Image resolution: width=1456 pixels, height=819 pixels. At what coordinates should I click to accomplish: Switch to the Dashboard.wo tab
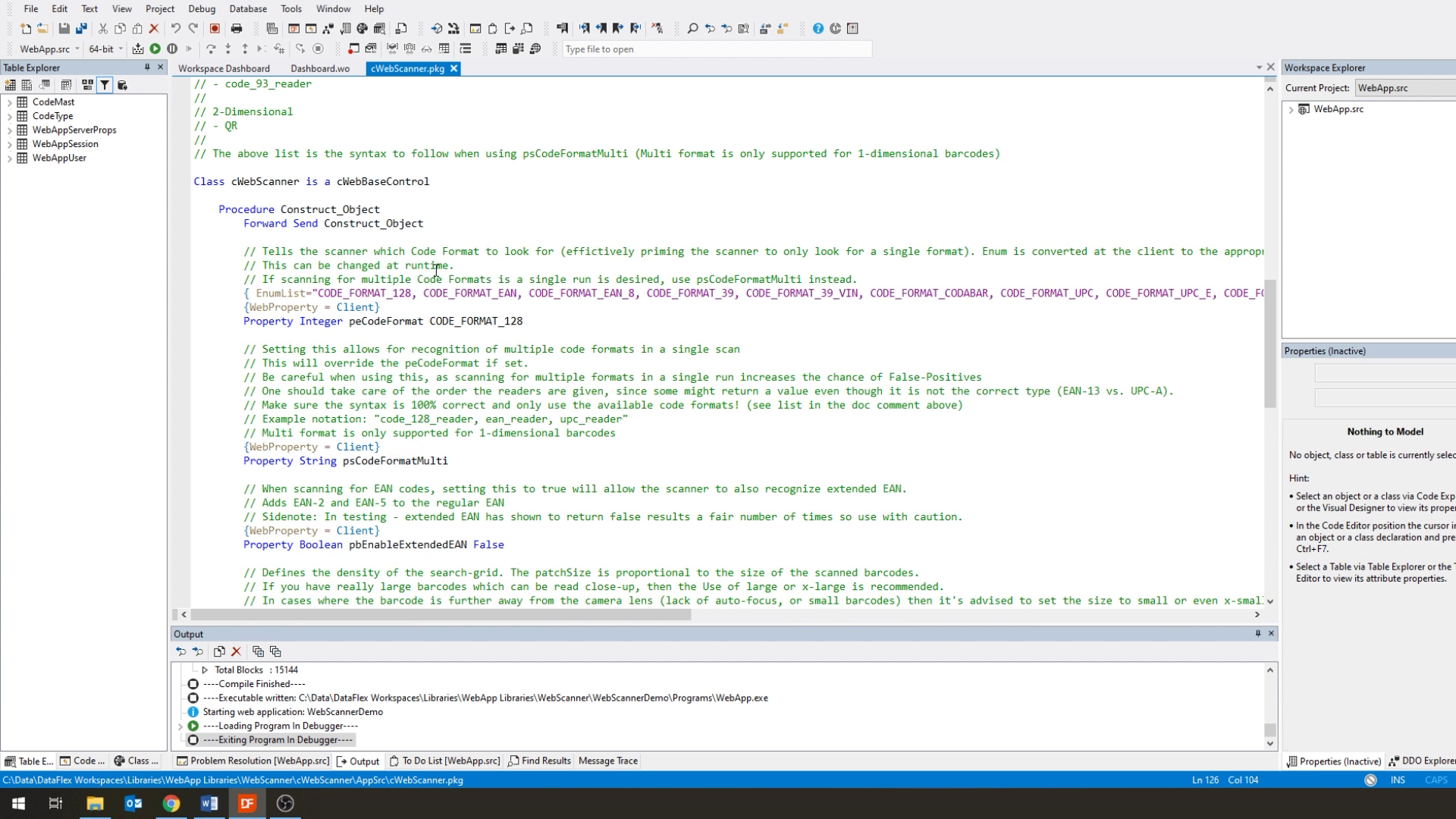[320, 68]
